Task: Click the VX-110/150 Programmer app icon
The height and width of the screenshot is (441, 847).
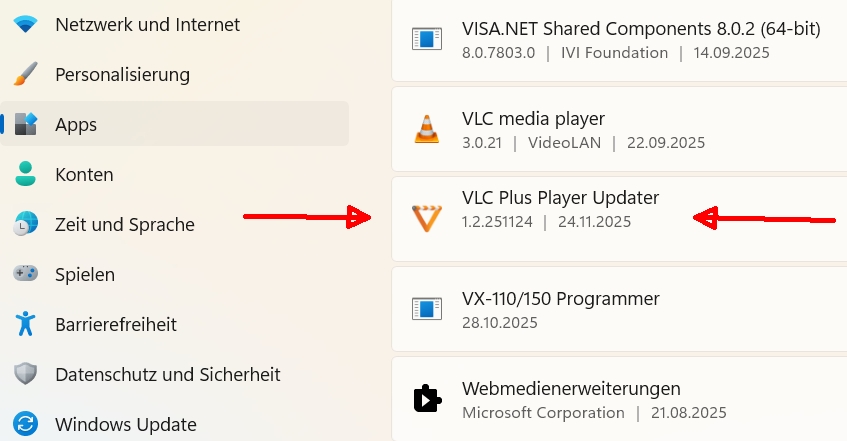Action: pyautogui.click(x=427, y=309)
